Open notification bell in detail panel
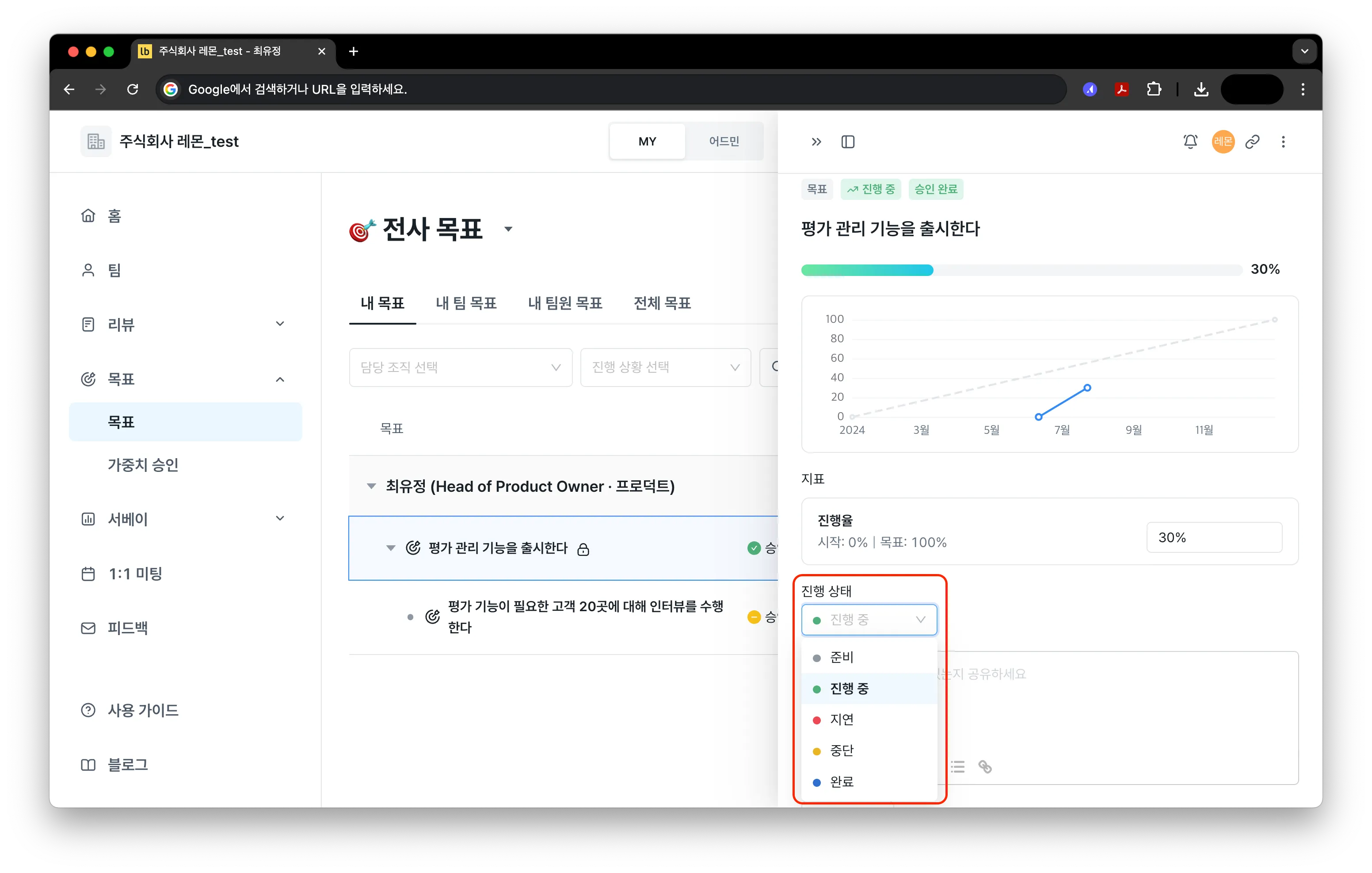Viewport: 1372px width, 873px height. [x=1190, y=142]
